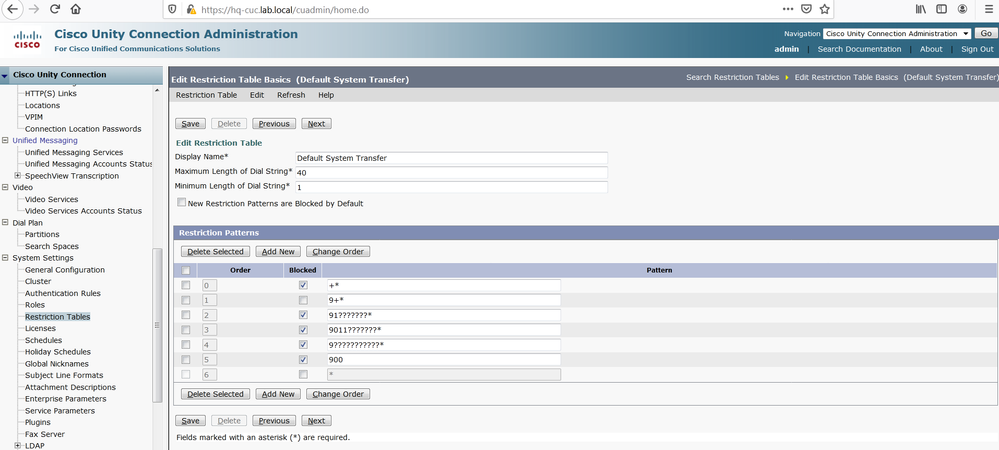Toggle Blocked checkbox for pattern +*

303,285
